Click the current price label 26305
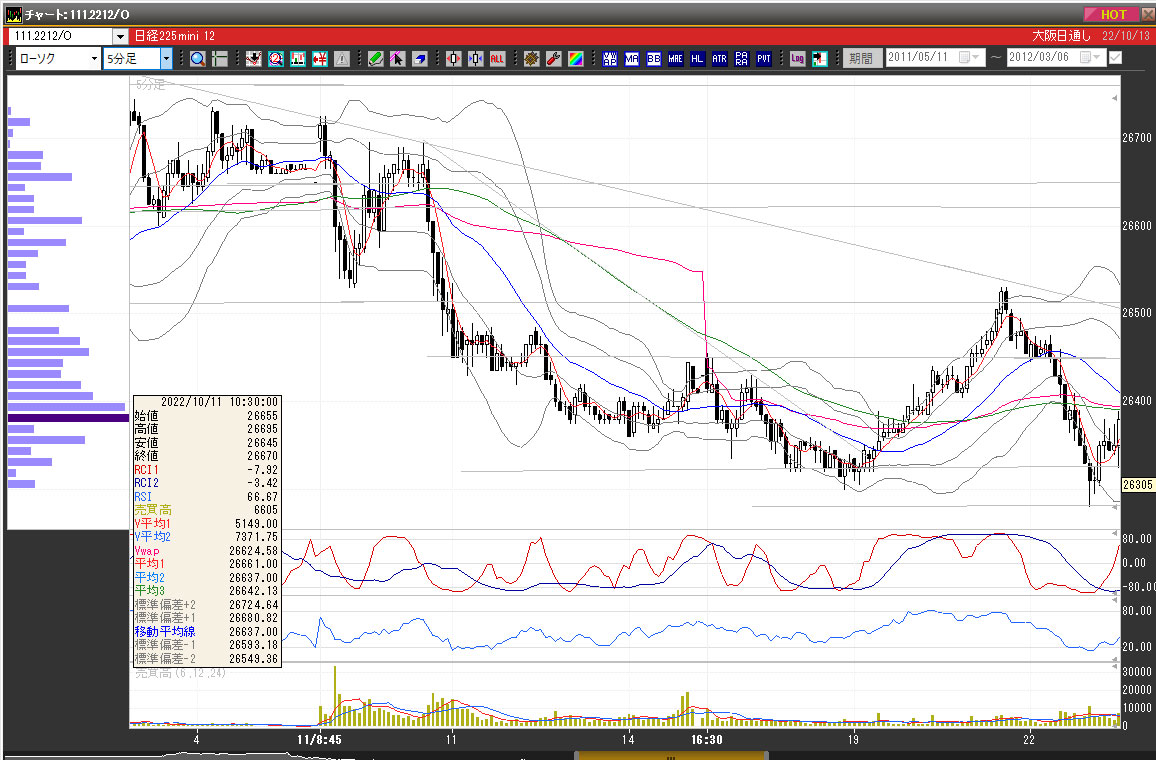Screen dimensions: 1156x760 coord(1138,485)
